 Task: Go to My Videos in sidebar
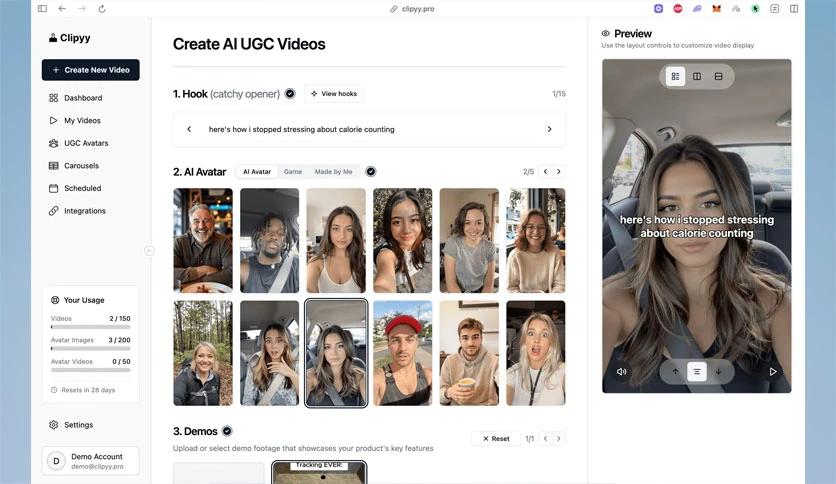[82, 121]
